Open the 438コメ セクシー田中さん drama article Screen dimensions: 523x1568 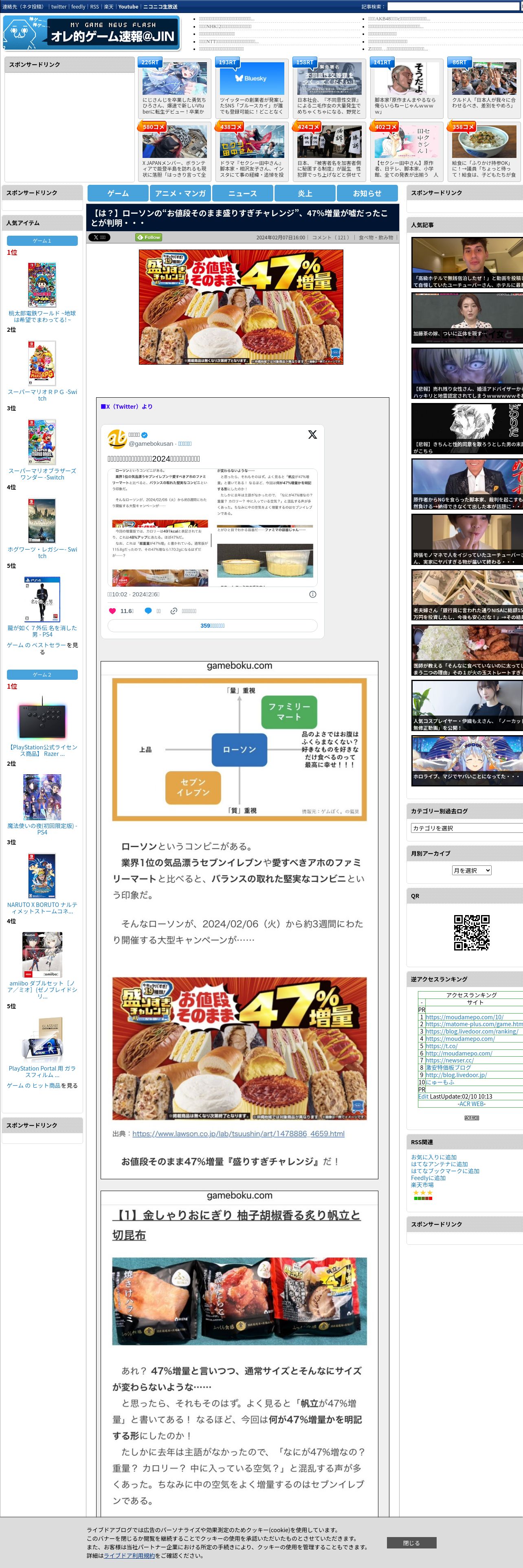251,142
